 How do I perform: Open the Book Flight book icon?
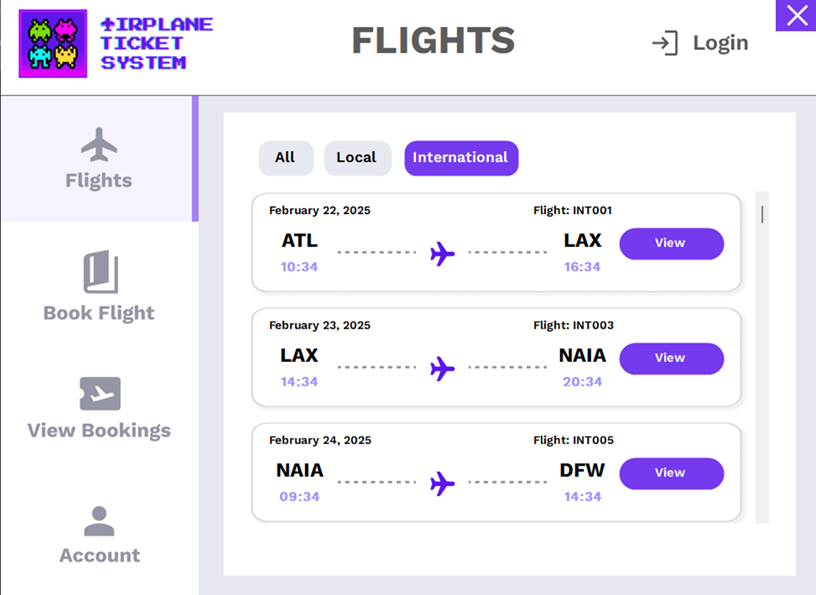(100, 272)
